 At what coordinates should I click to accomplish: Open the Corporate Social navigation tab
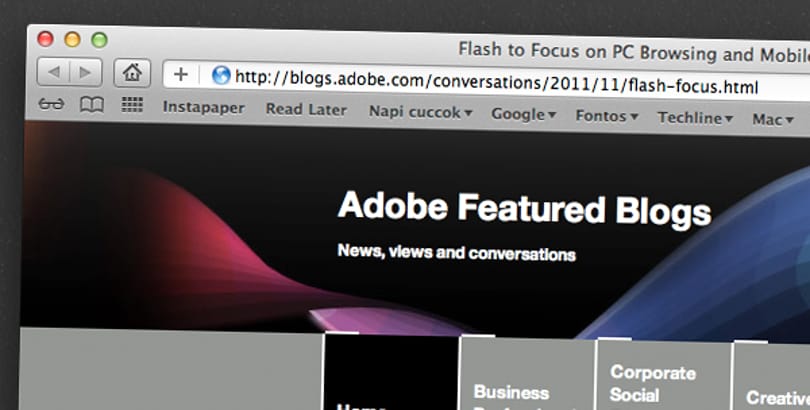[664, 375]
